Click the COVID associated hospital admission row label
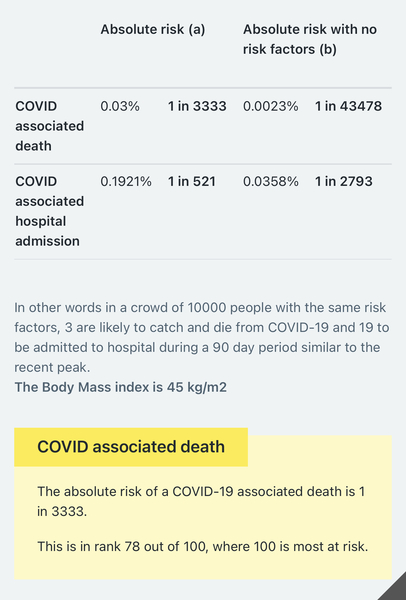 coord(50,211)
